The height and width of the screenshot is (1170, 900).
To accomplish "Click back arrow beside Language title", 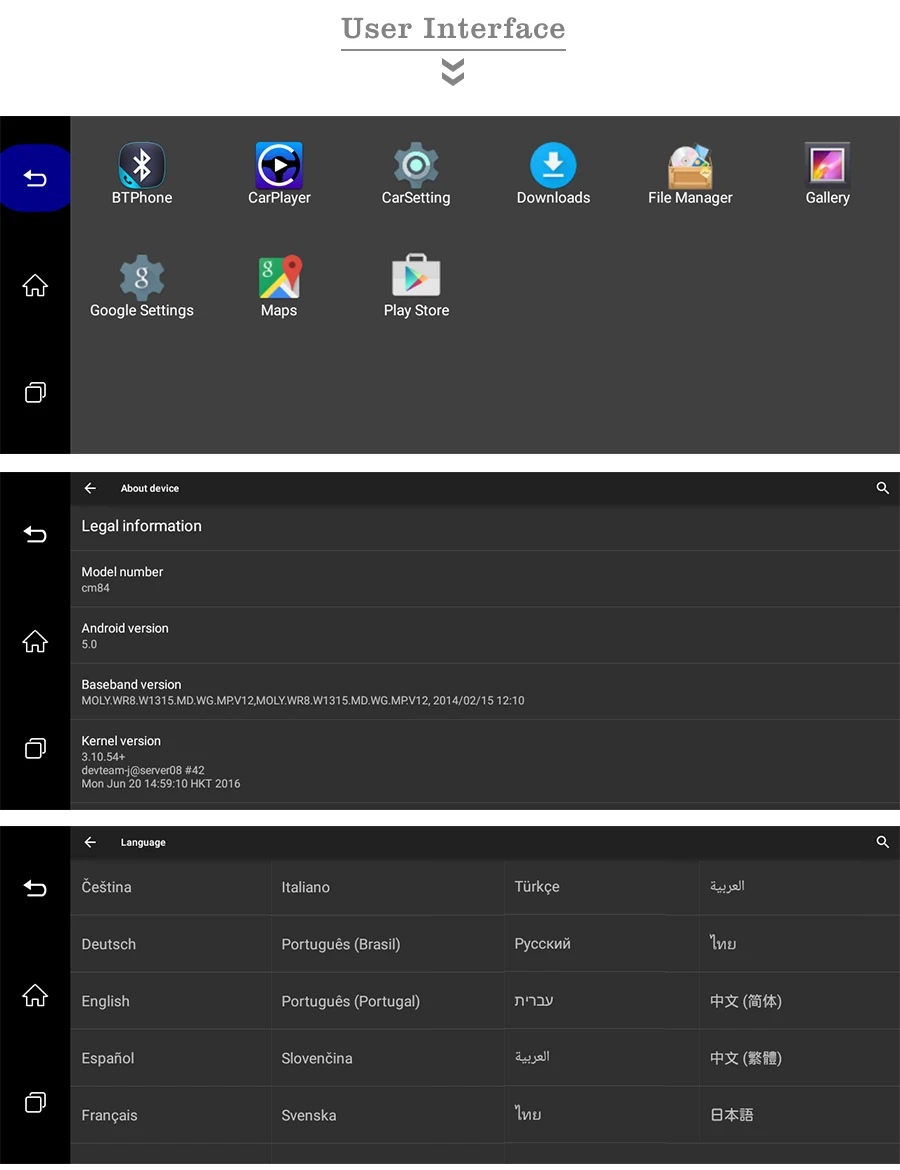I will tap(90, 842).
